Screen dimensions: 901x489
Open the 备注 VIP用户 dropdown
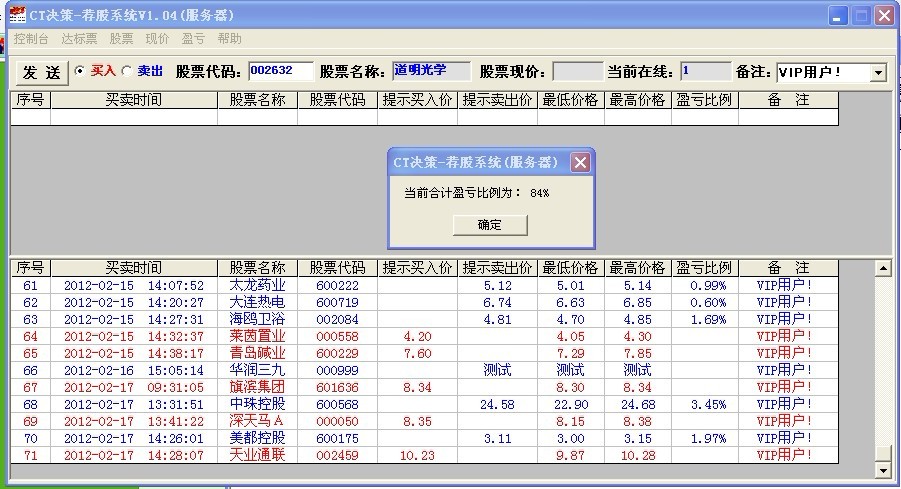878,72
